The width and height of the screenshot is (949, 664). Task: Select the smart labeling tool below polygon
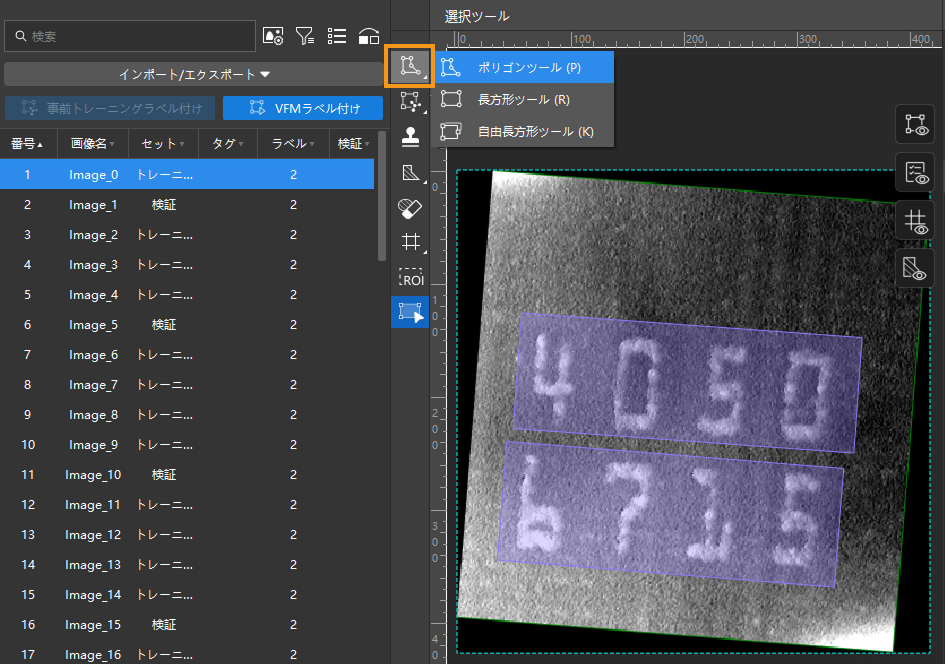(410, 102)
